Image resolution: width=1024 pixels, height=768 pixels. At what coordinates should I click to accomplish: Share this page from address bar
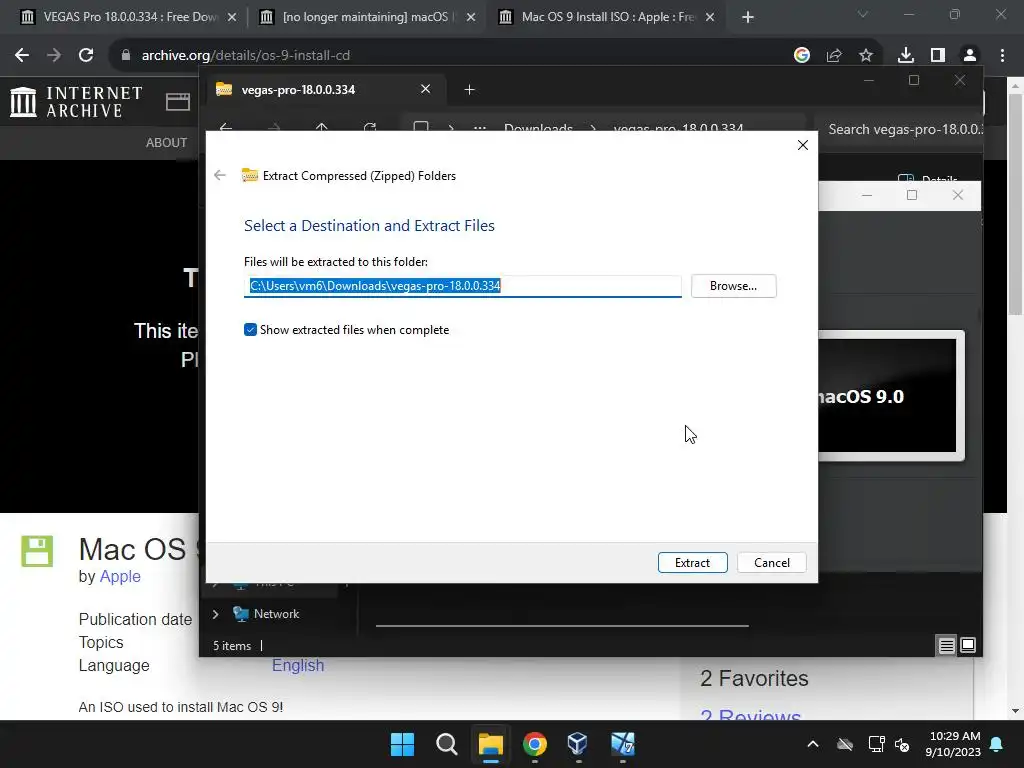pos(834,56)
